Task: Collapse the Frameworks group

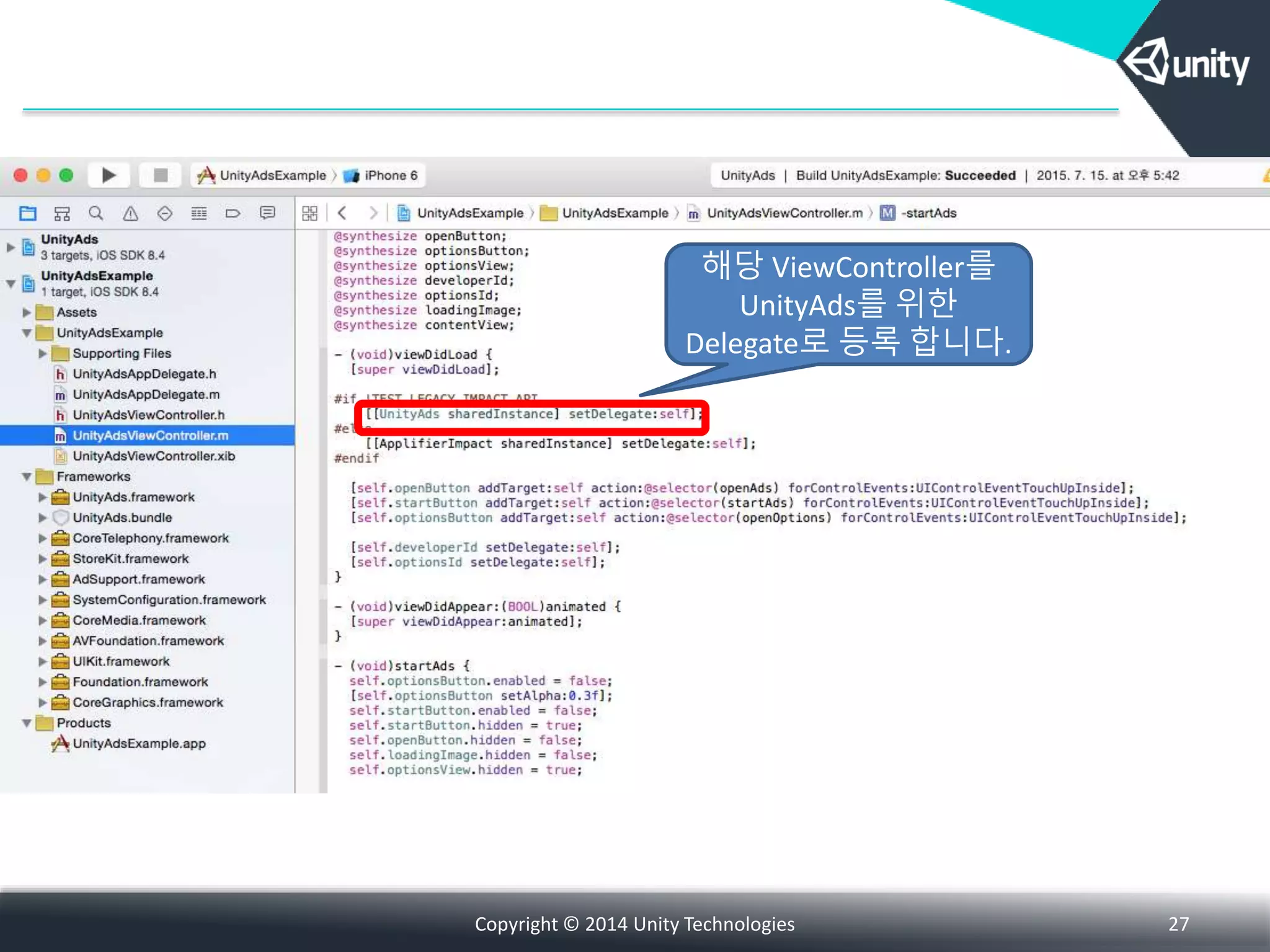Action: [27, 477]
